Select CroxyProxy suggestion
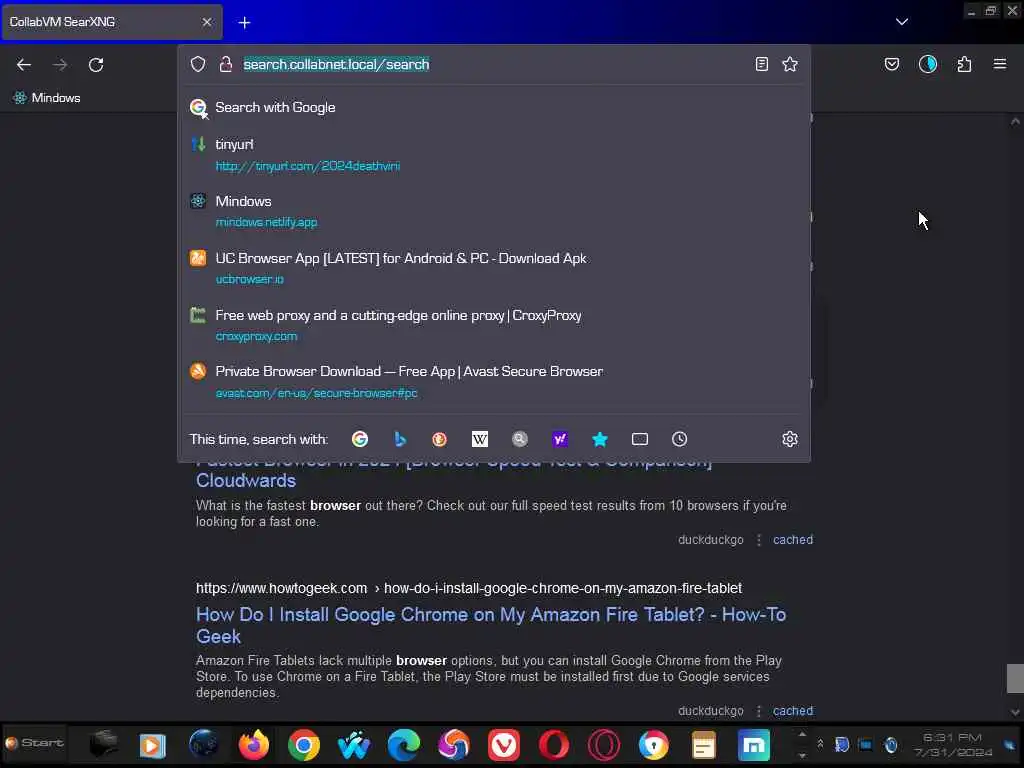 point(494,325)
